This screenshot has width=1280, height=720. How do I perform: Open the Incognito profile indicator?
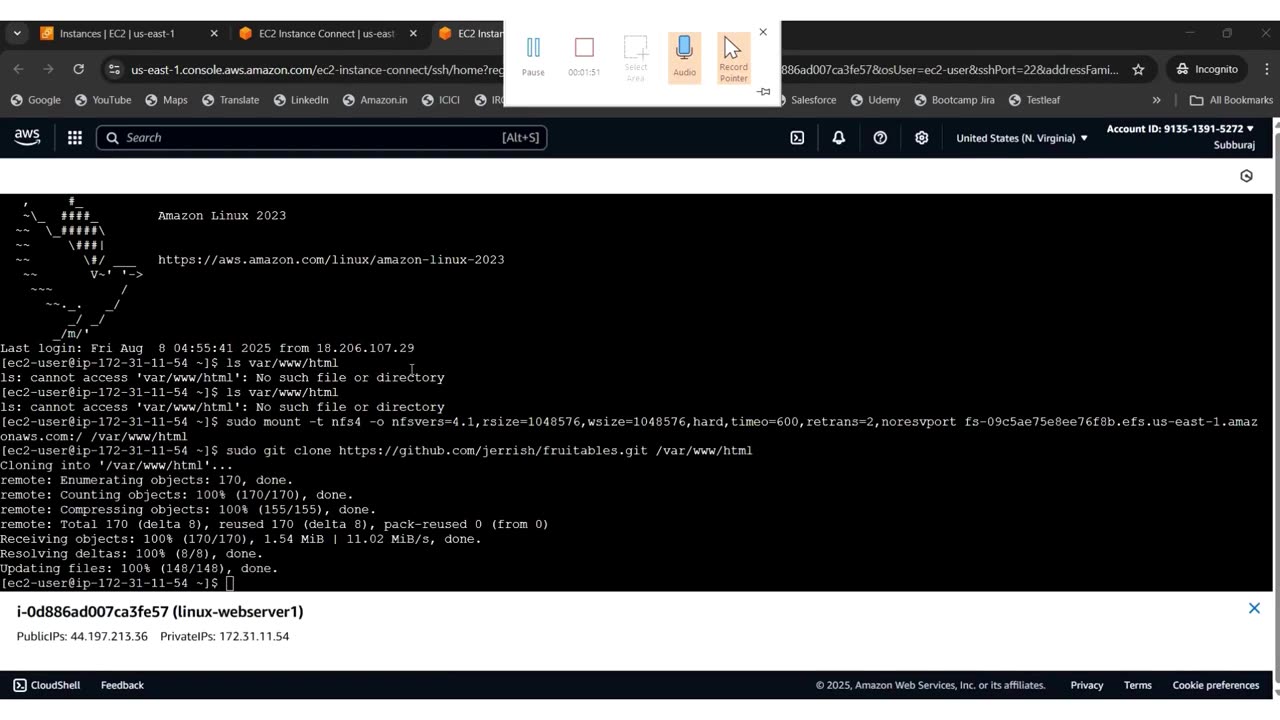pyautogui.click(x=1207, y=69)
